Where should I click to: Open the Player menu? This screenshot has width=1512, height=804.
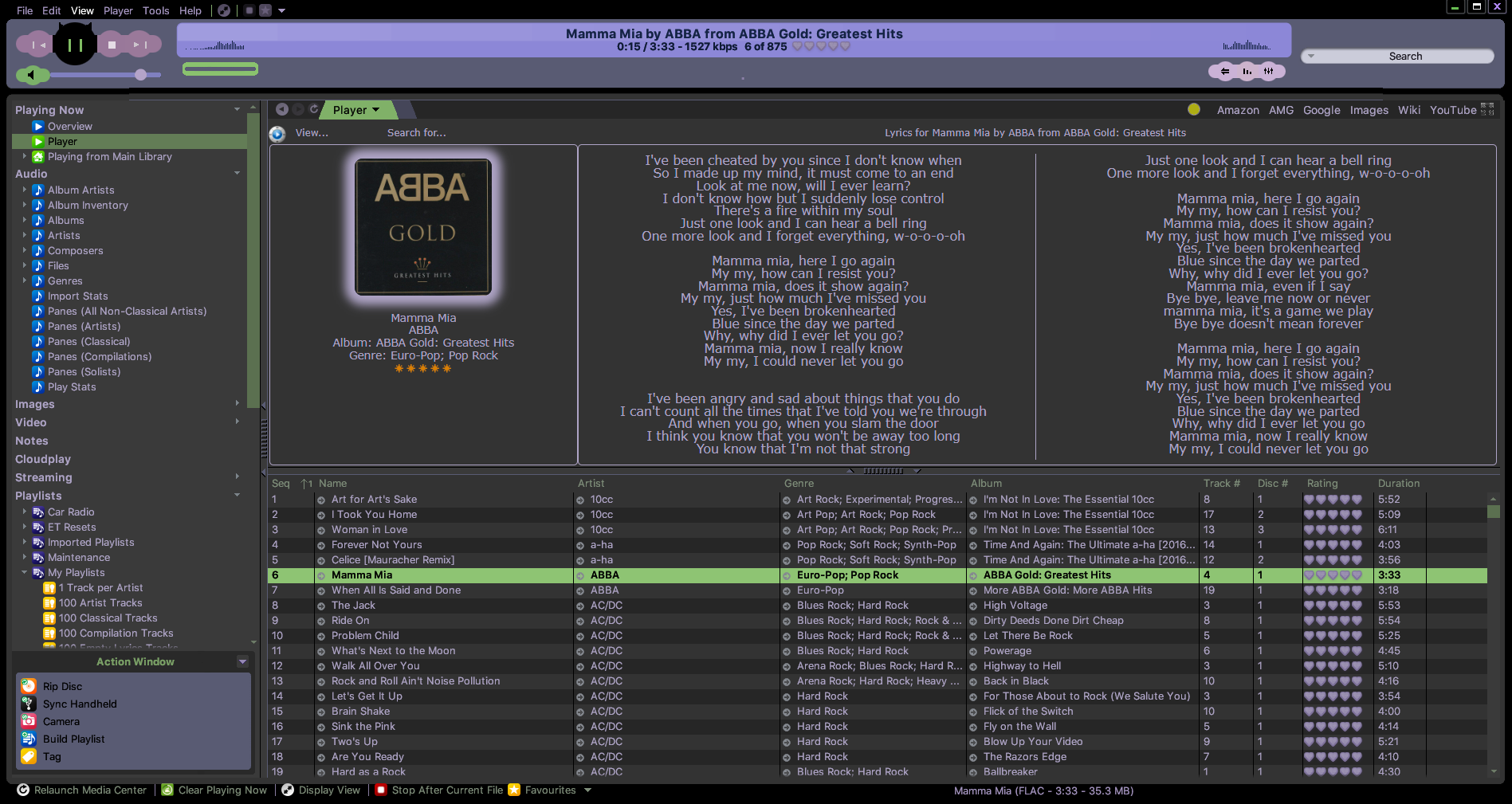coord(118,10)
